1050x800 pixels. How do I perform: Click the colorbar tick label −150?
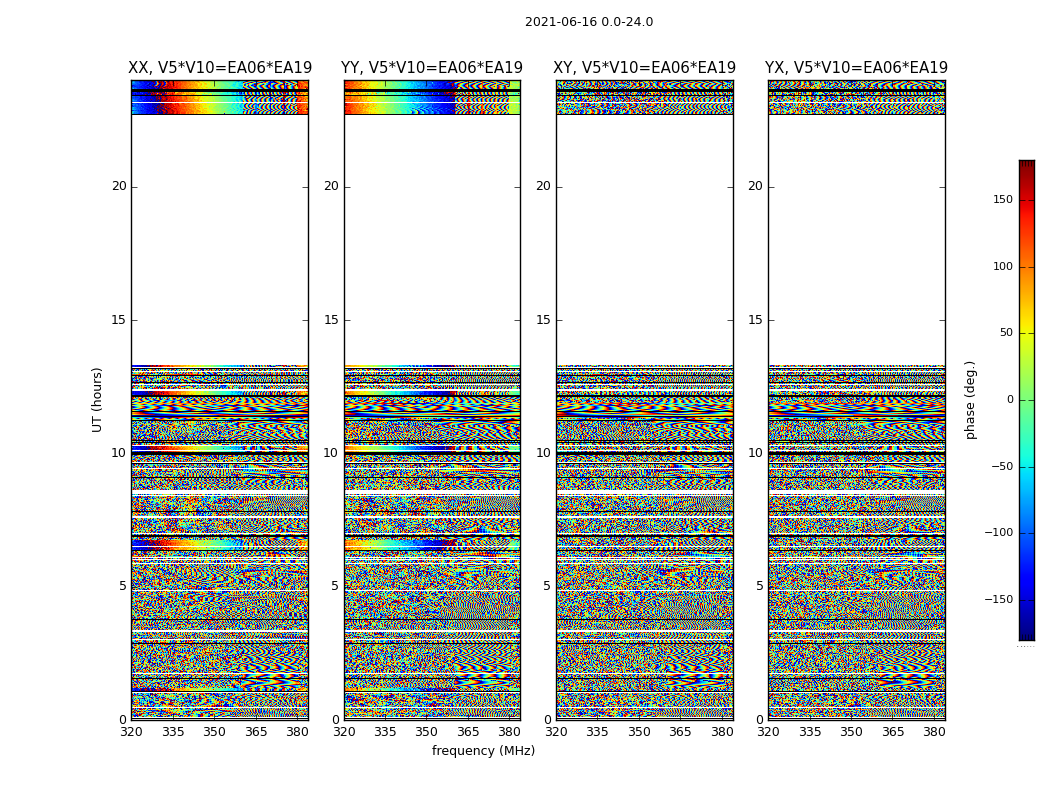[x=998, y=599]
